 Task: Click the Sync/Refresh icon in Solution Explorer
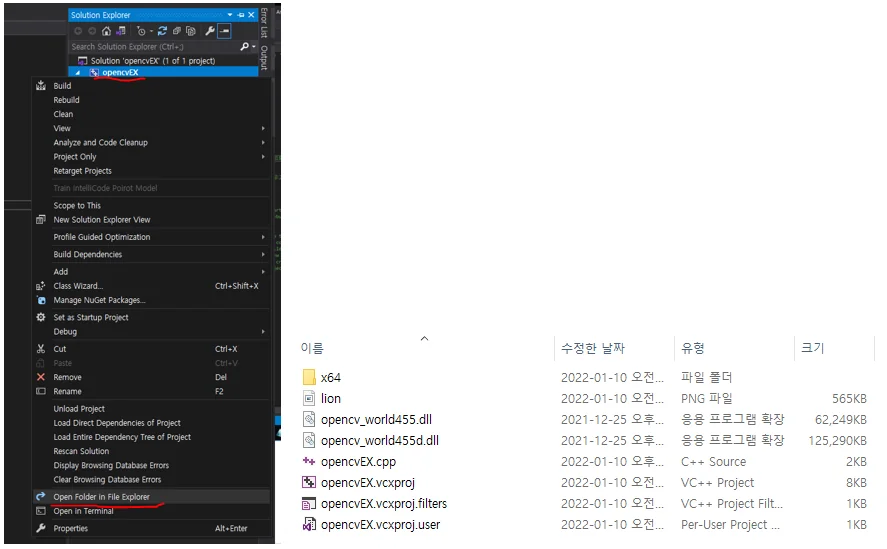(162, 31)
